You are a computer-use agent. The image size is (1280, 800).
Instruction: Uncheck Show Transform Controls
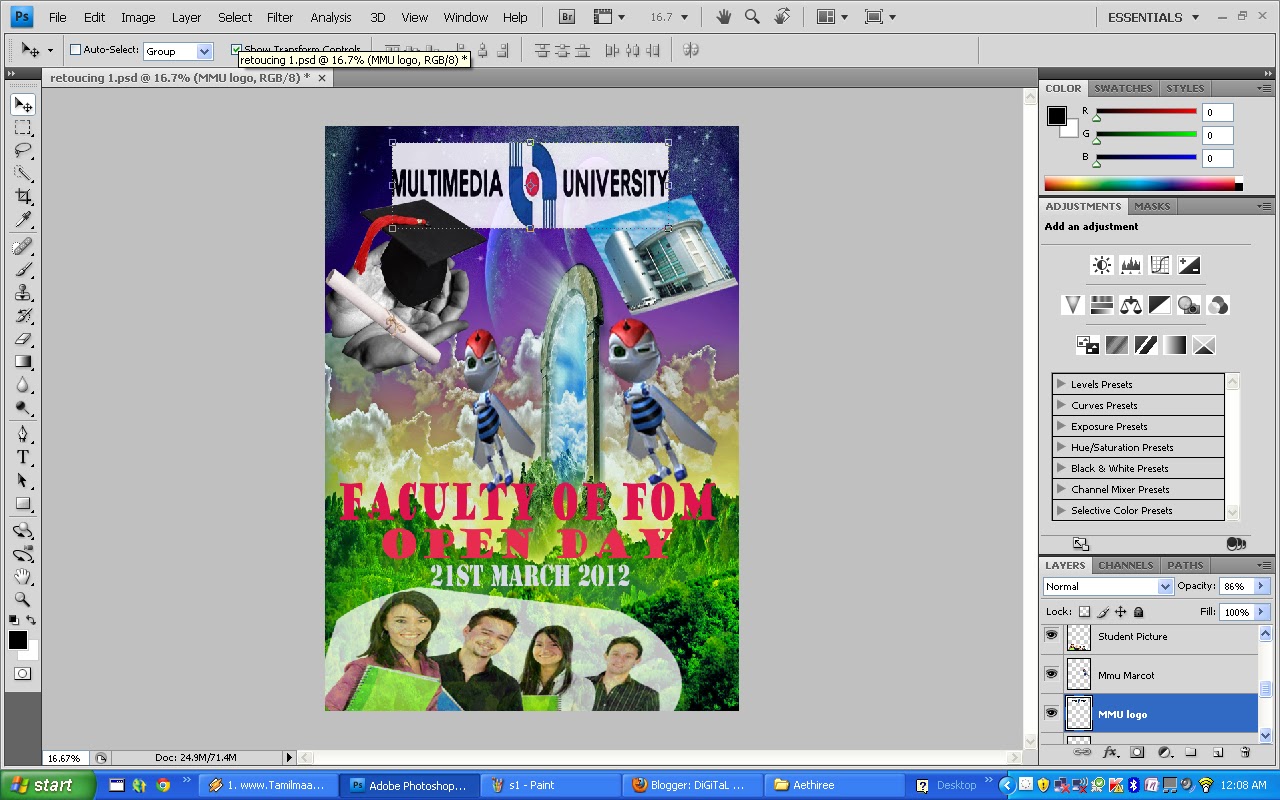(237, 50)
